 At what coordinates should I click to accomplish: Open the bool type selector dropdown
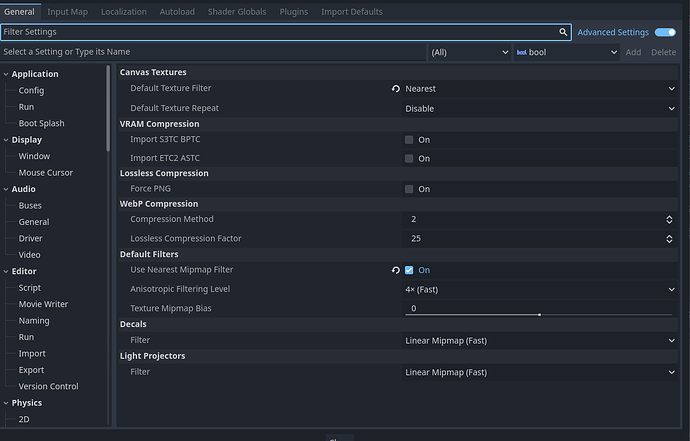pos(566,52)
